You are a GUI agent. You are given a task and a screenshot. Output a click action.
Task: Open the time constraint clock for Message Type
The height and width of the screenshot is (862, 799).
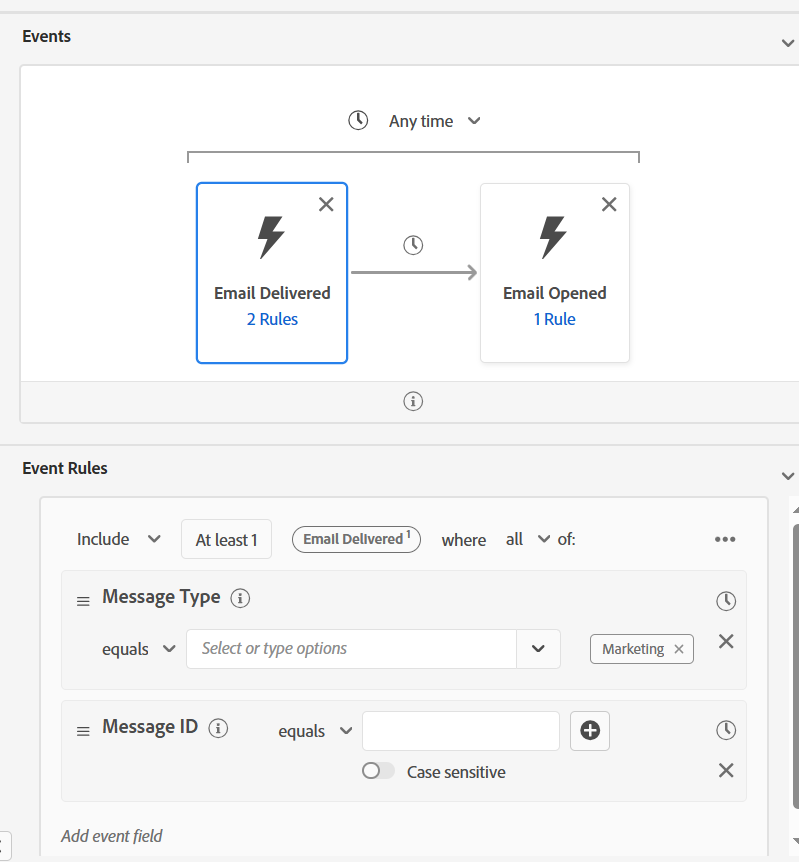point(726,601)
